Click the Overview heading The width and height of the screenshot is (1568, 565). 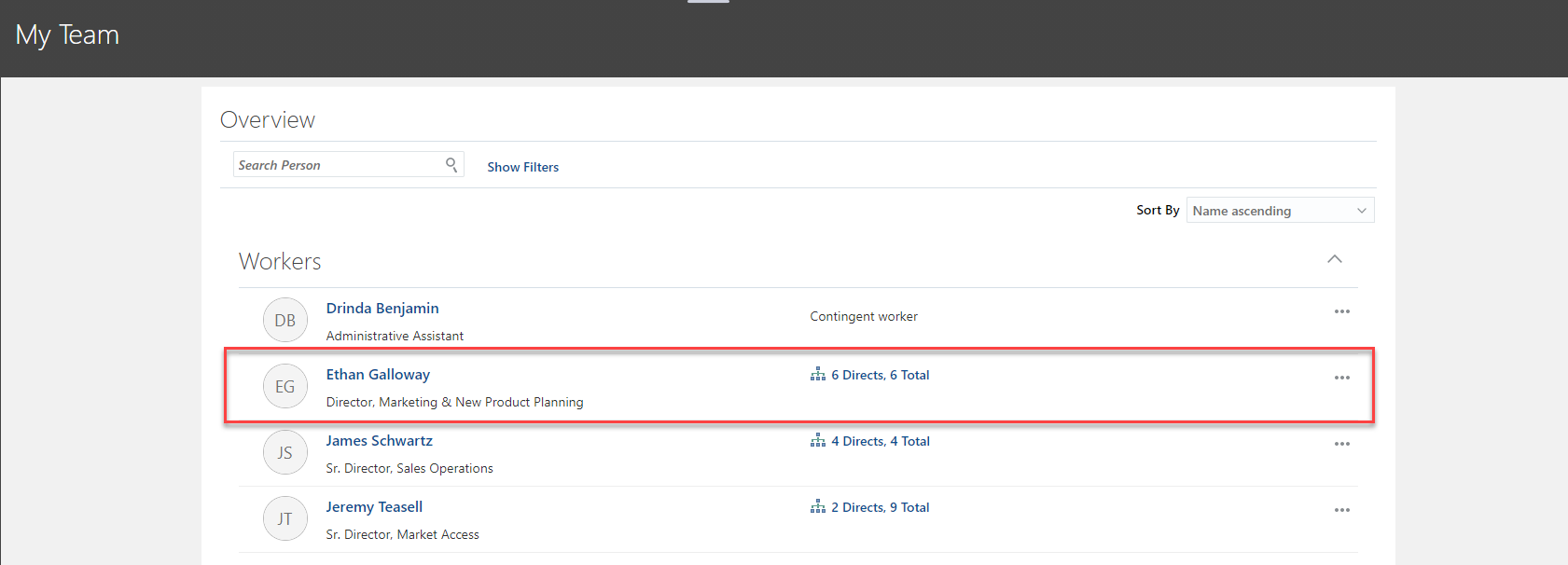coord(268,120)
